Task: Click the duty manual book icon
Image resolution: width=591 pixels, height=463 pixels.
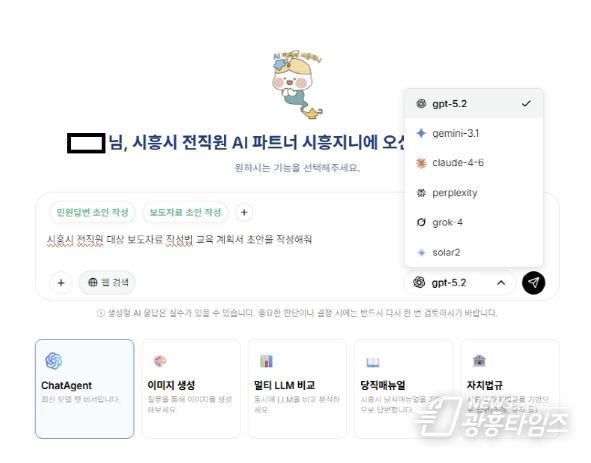Action: [x=373, y=362]
